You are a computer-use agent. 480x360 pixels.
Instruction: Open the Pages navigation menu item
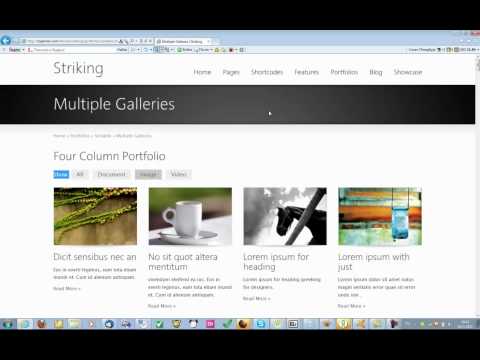click(231, 72)
